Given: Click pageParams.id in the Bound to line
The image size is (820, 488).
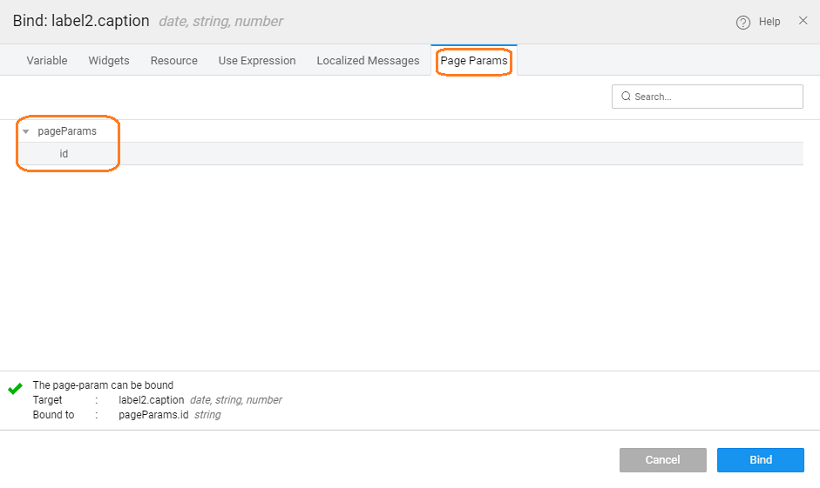Looking at the screenshot, I should point(153,415).
